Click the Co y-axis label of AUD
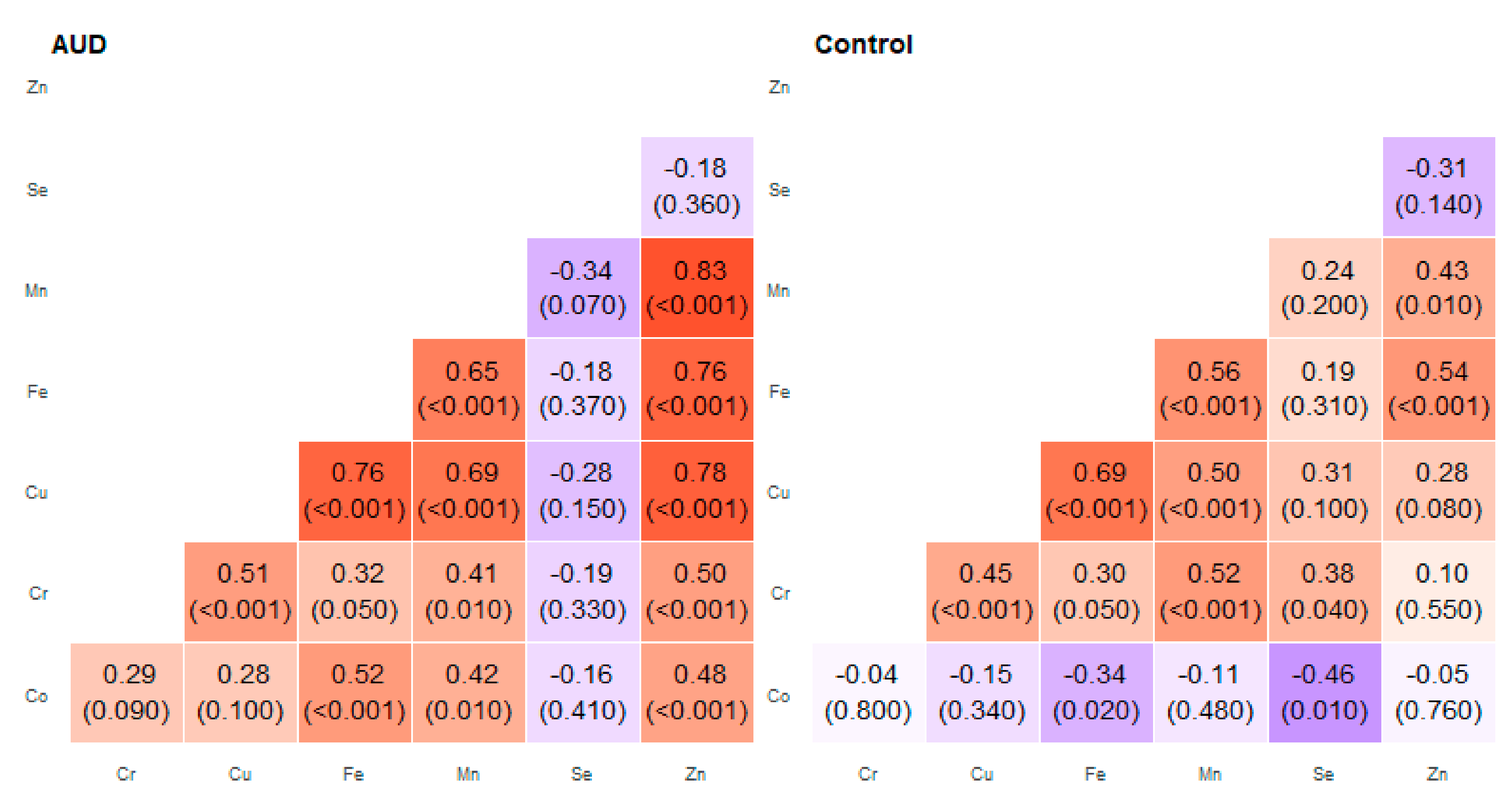 point(36,696)
